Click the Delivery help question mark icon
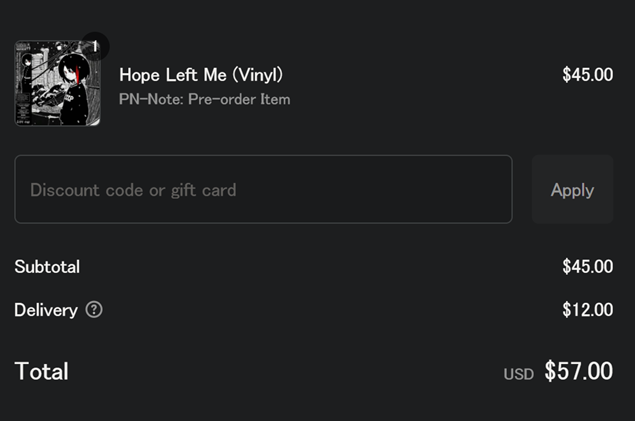Viewport: 635px width, 421px height. point(94,310)
